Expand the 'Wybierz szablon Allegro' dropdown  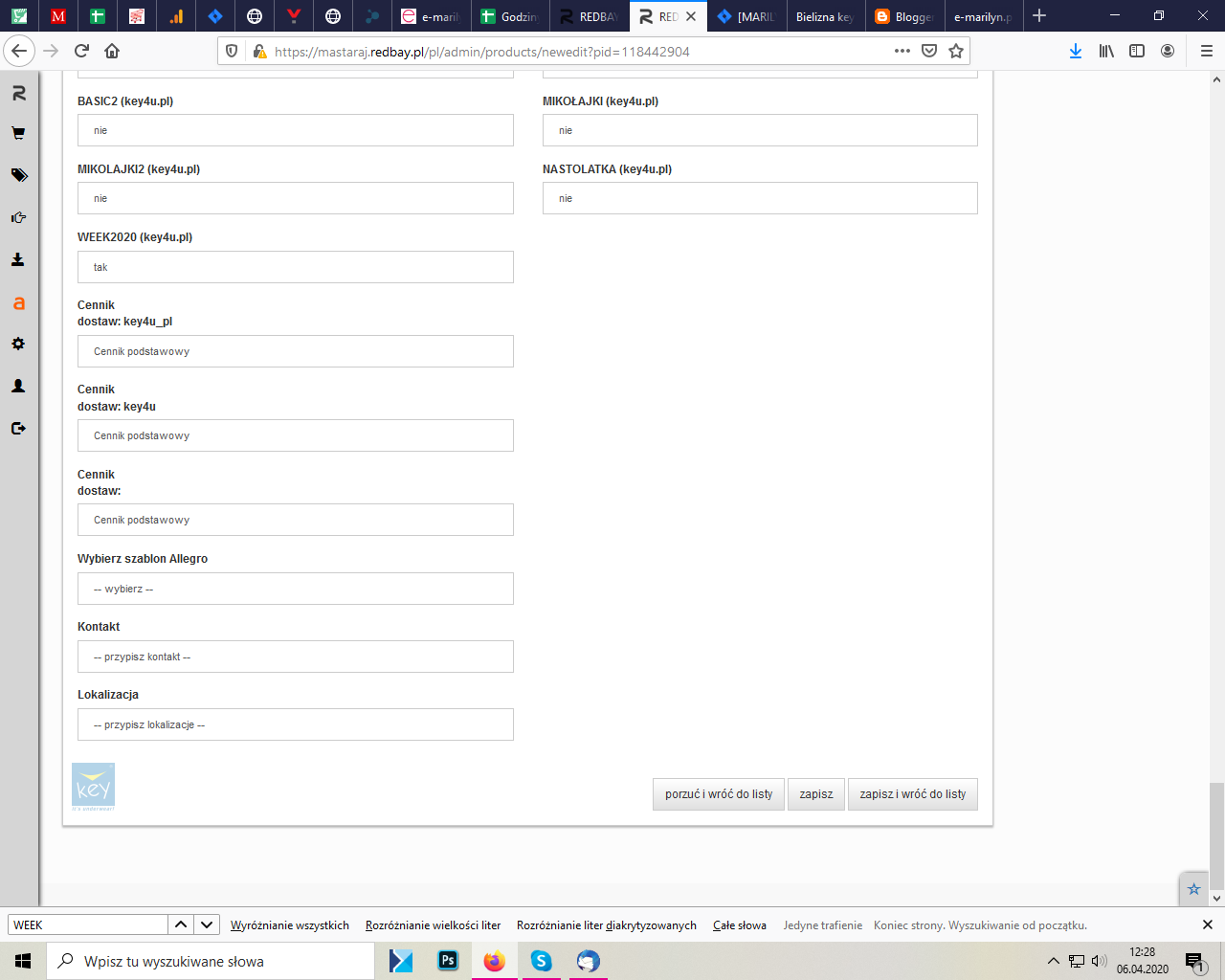point(295,589)
